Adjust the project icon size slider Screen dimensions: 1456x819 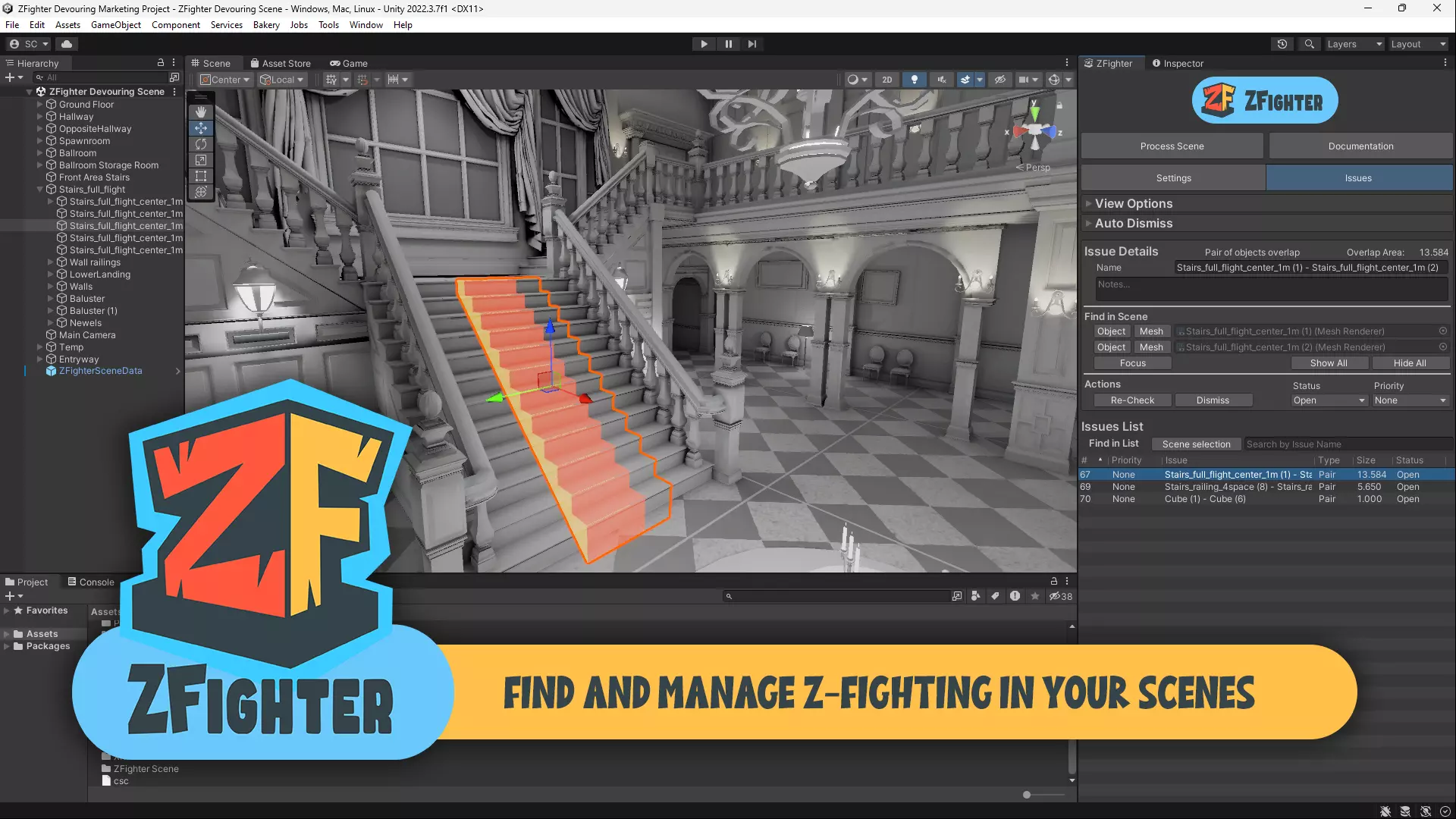(1027, 795)
